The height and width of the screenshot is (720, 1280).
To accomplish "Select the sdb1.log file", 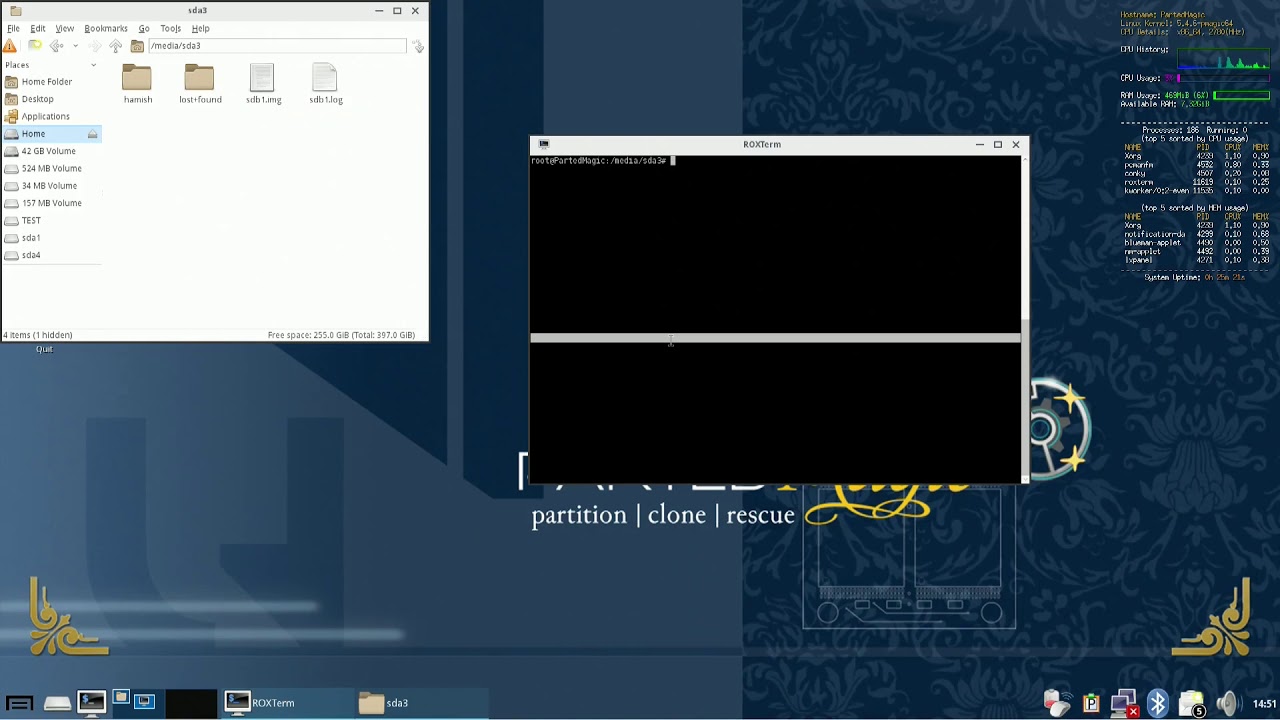I will coord(325,84).
